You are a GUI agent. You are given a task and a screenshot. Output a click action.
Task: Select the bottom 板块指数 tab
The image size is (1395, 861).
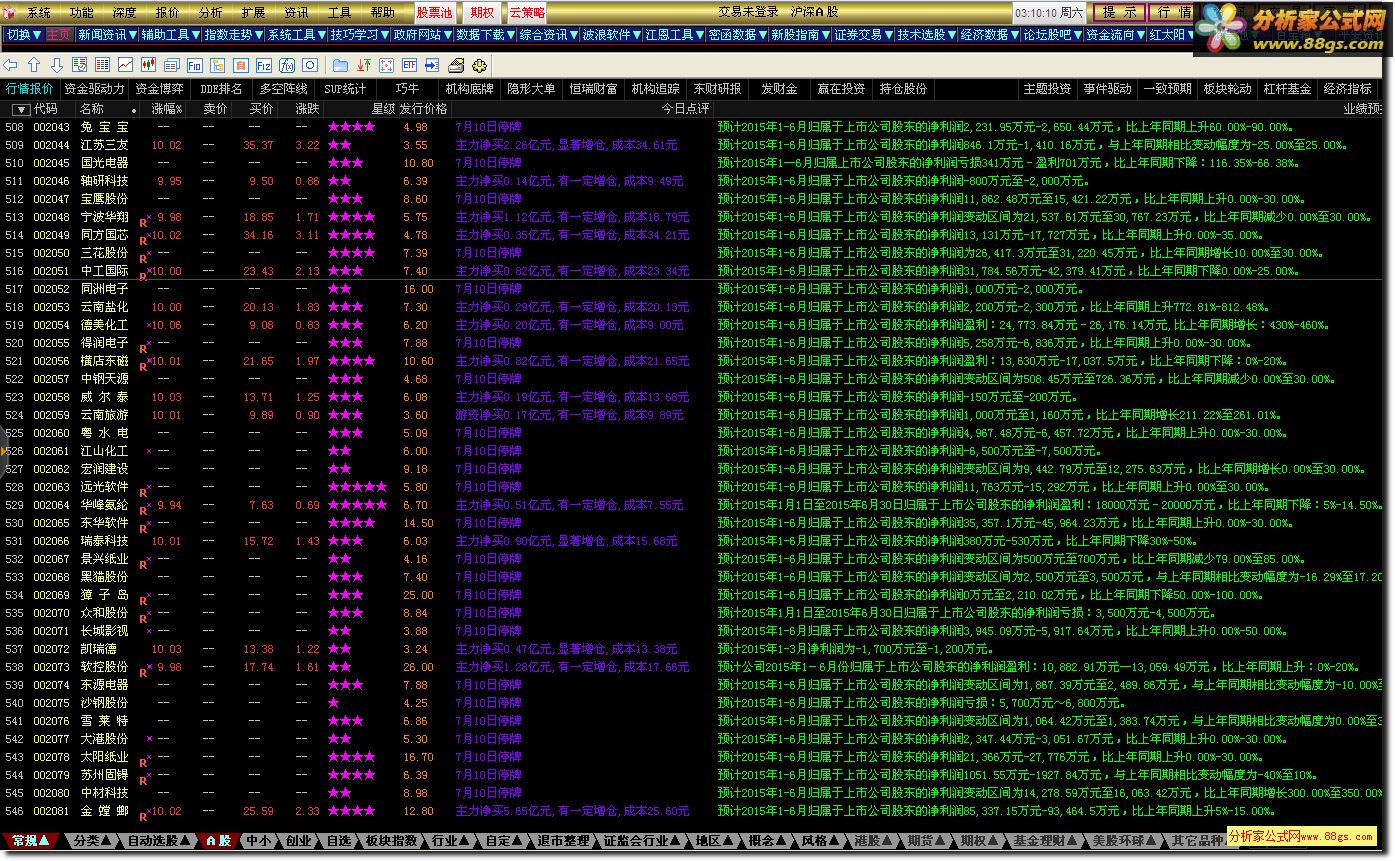(x=391, y=841)
